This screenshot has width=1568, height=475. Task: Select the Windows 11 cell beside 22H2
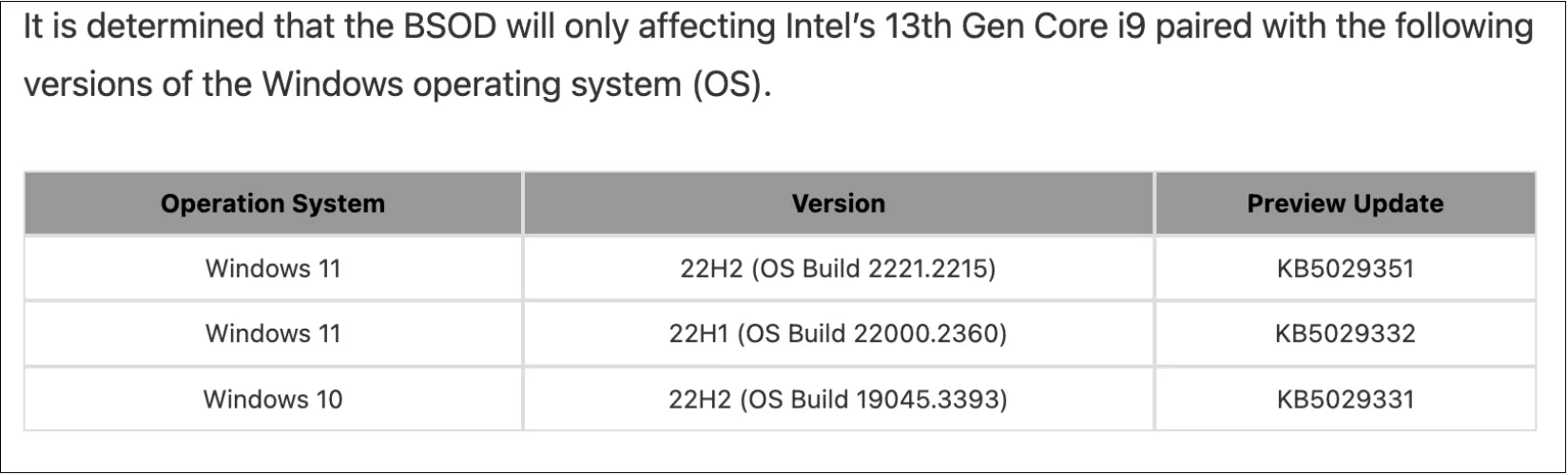click(x=273, y=269)
